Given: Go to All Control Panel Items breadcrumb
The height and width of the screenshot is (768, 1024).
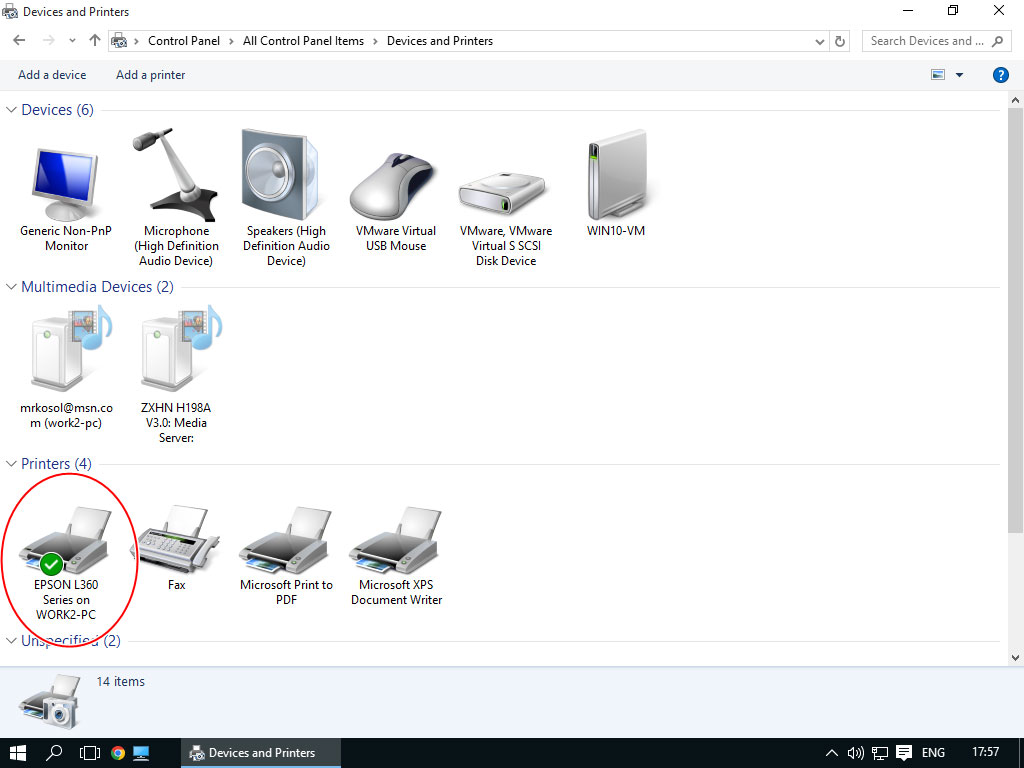Looking at the screenshot, I should tap(303, 41).
